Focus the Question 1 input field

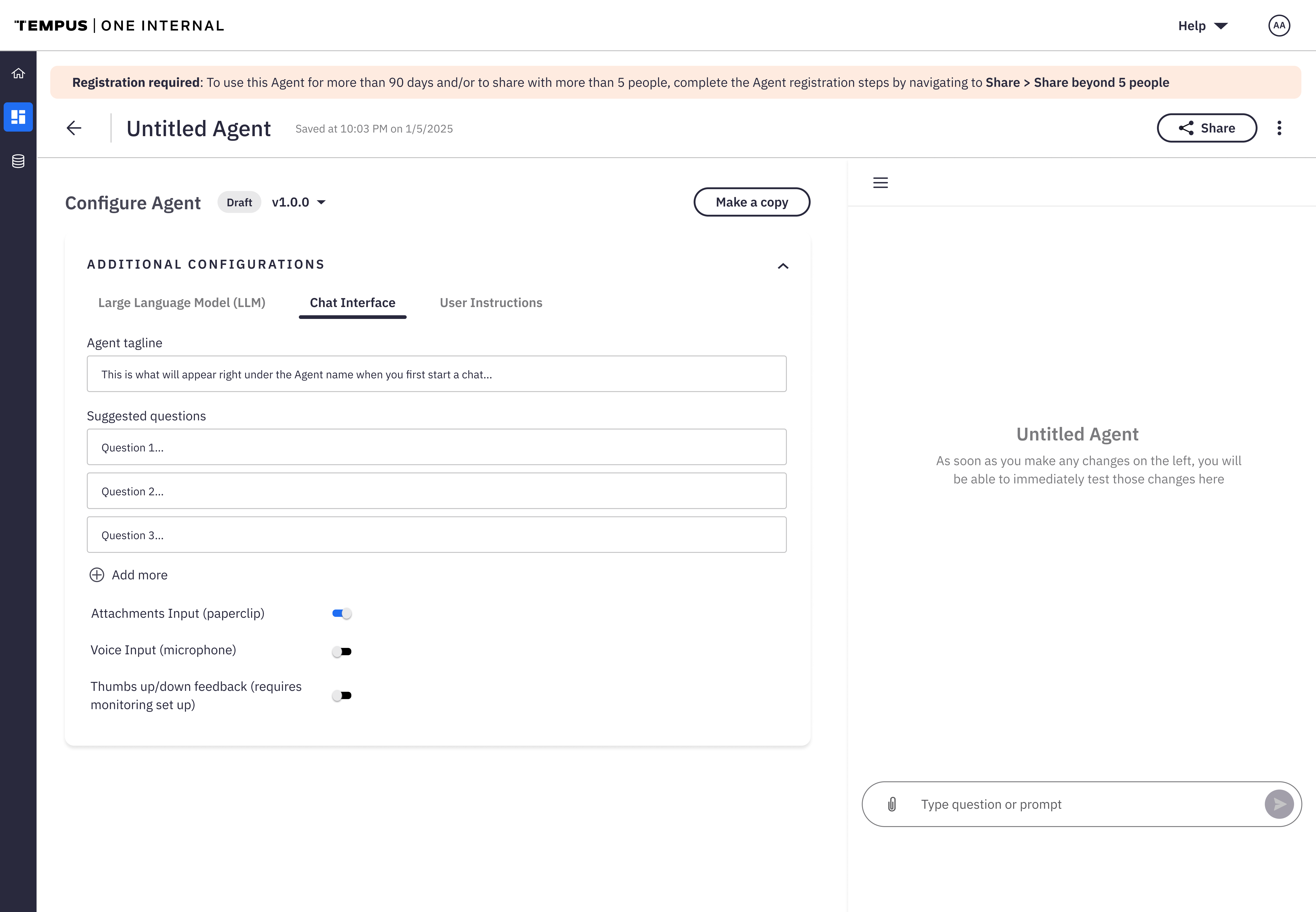(437, 447)
